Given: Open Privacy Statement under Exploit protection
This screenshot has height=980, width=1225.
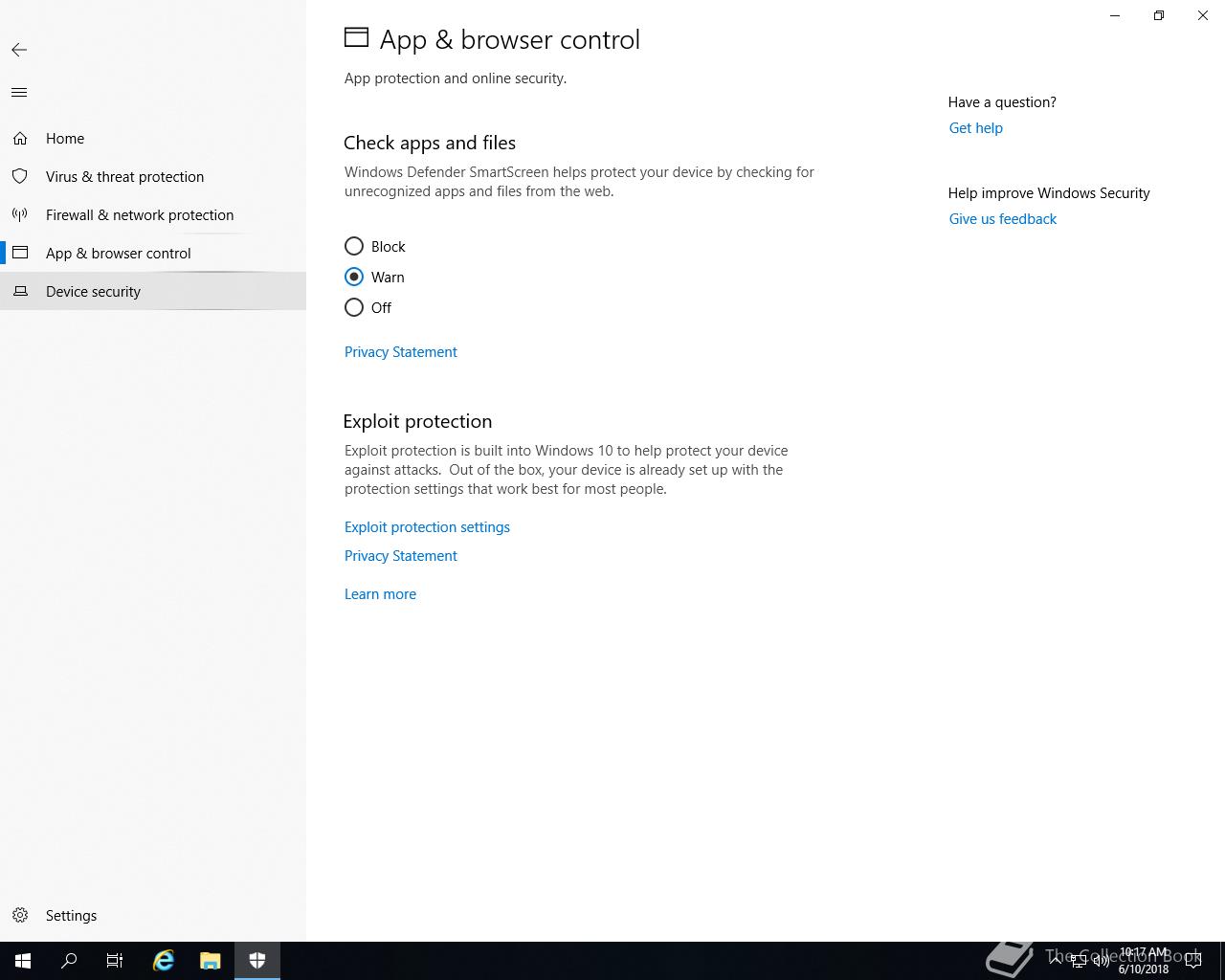Looking at the screenshot, I should click(x=401, y=556).
